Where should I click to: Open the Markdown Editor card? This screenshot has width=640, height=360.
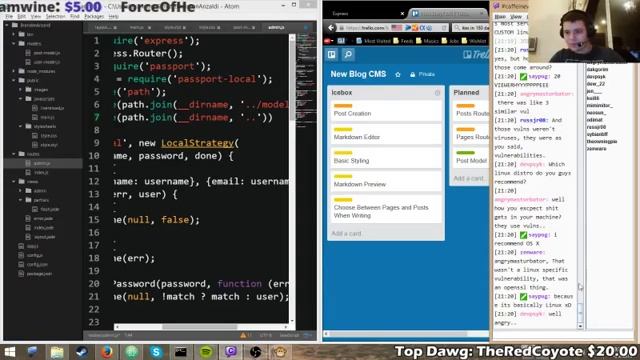386,134
